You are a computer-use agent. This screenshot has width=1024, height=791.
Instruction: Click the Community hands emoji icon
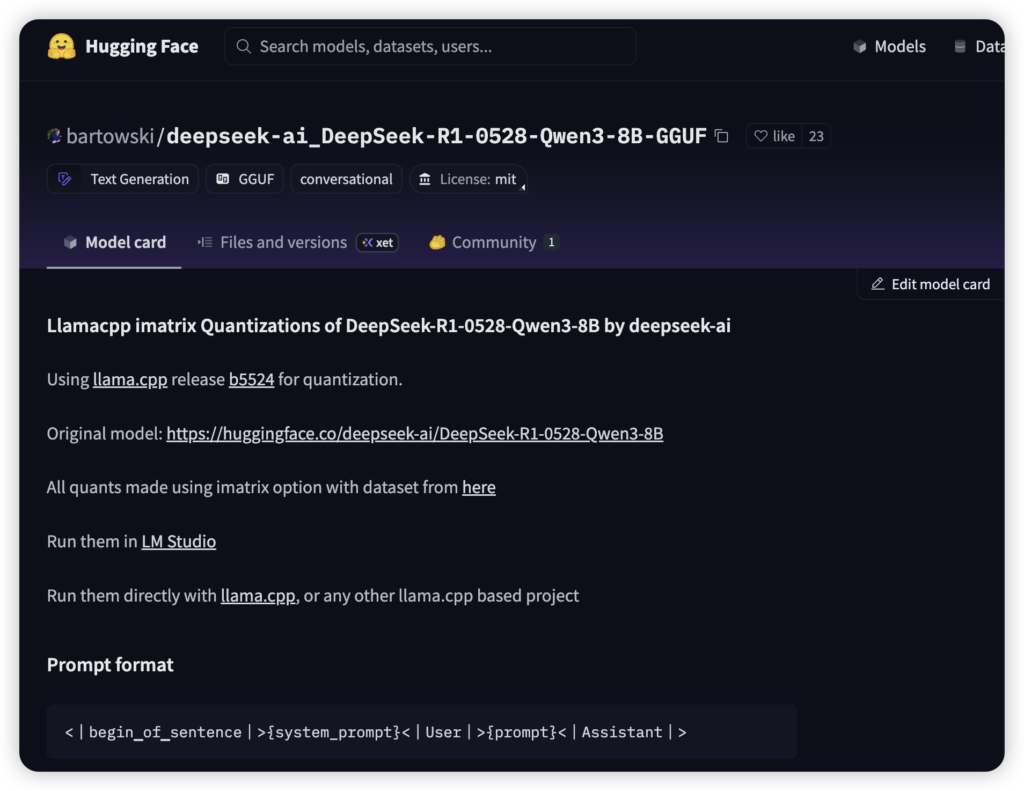click(x=437, y=242)
